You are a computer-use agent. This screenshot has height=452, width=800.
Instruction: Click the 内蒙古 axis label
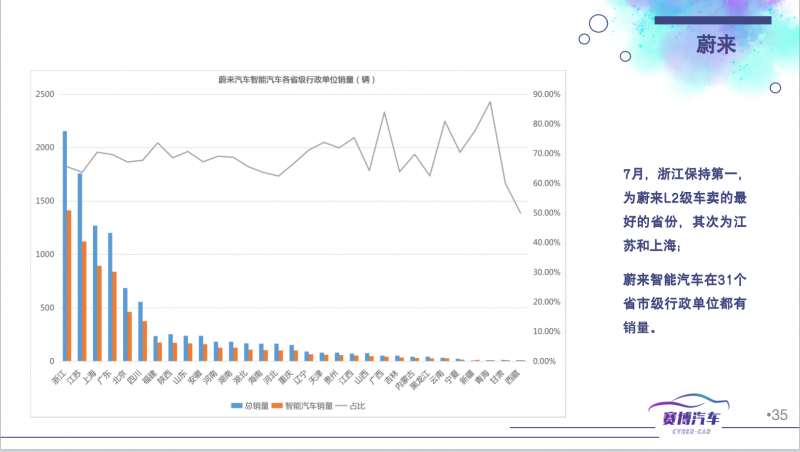coord(404,380)
